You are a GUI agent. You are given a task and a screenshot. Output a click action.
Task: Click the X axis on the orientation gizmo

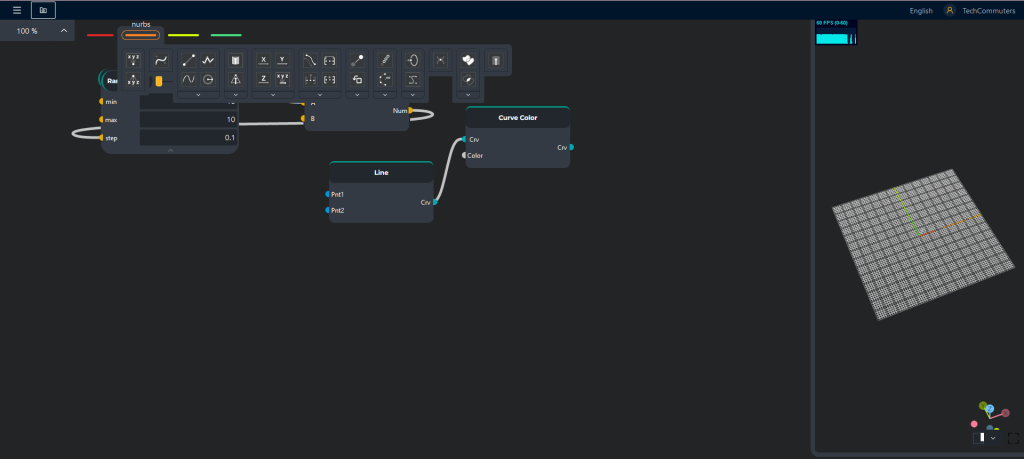pos(1006,413)
